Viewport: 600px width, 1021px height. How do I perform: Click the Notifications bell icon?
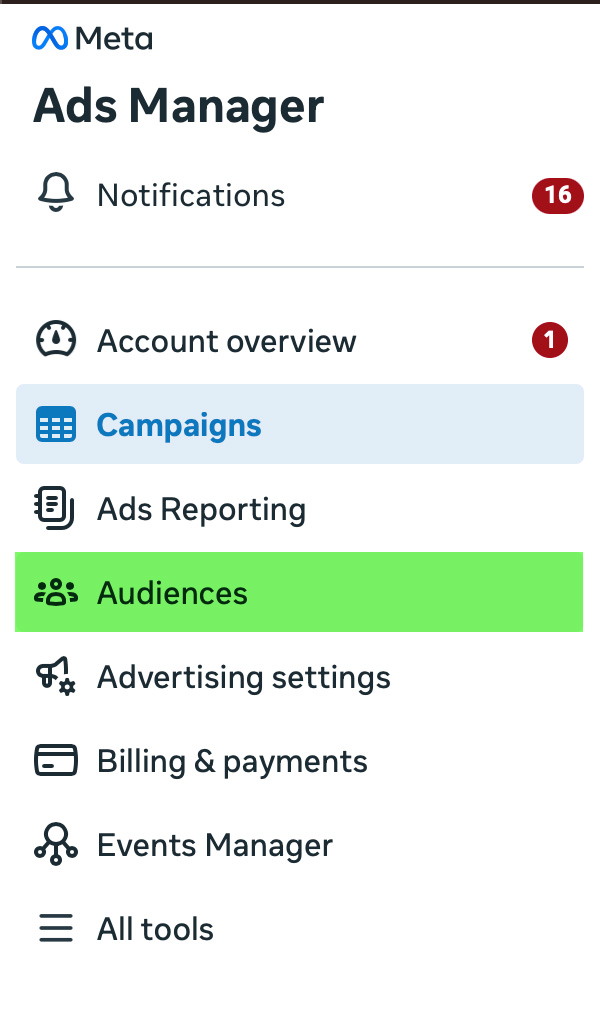pos(56,193)
